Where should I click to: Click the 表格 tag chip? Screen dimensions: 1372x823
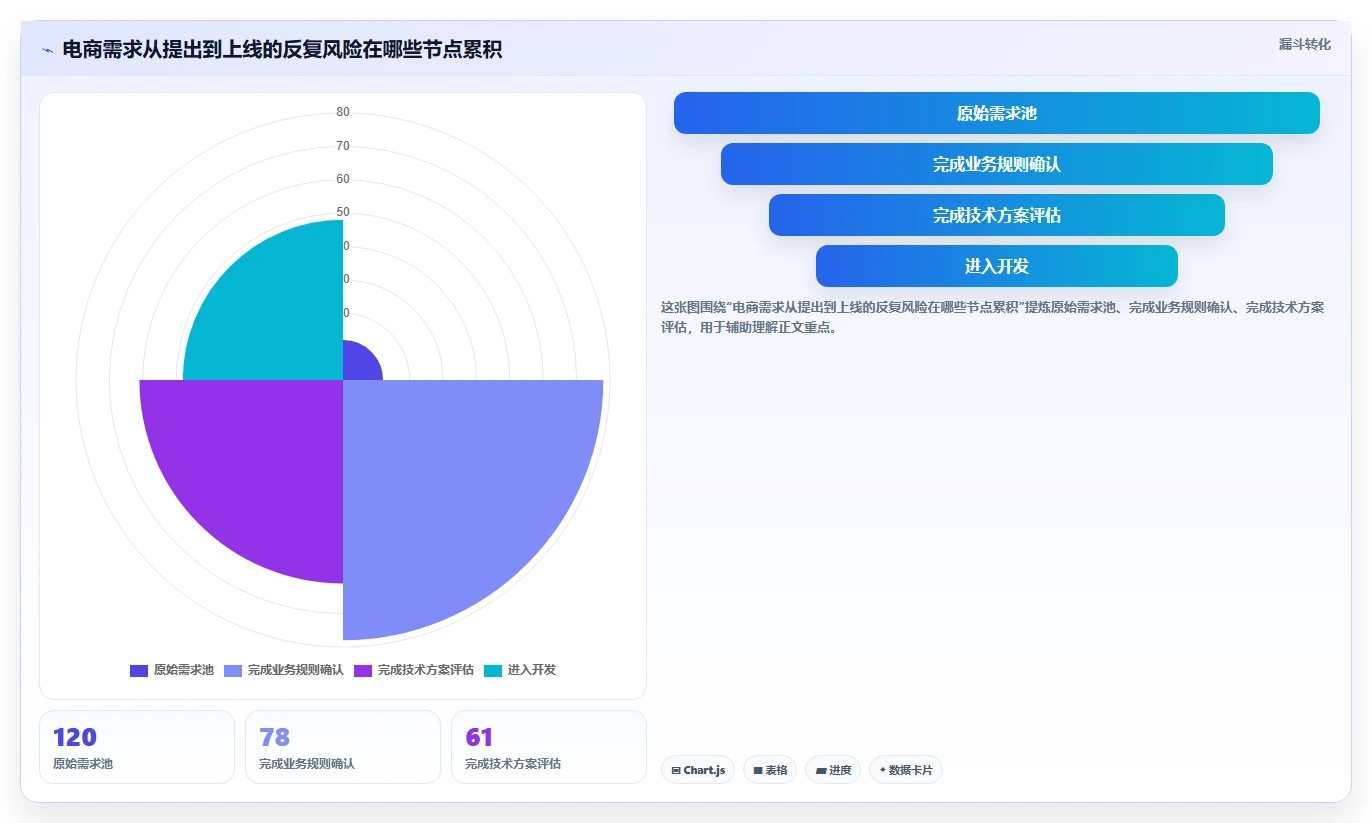point(770,770)
